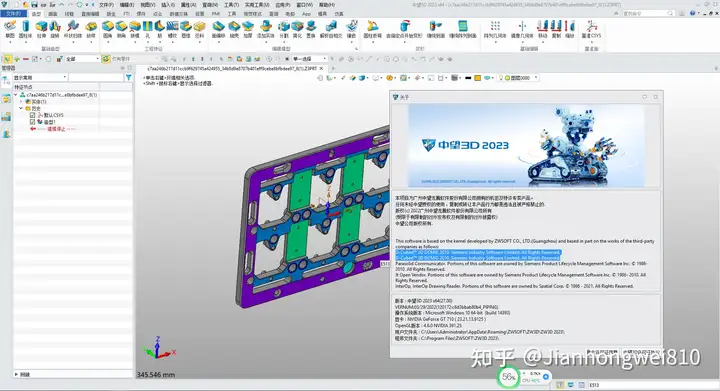This screenshot has height=391, width=720.
Task: Toggle the 造型1 feature checkbox
Action: pos(32,122)
